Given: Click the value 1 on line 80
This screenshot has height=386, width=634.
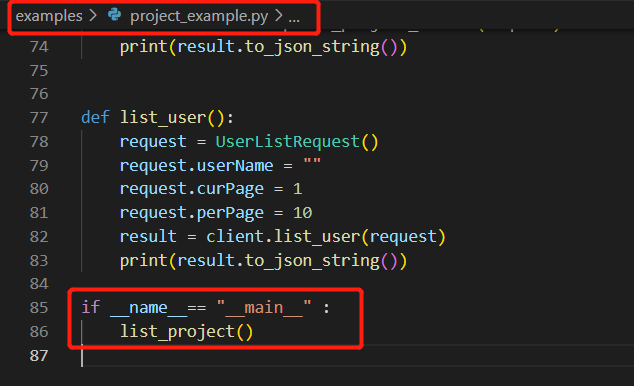Looking at the screenshot, I should [298, 189].
